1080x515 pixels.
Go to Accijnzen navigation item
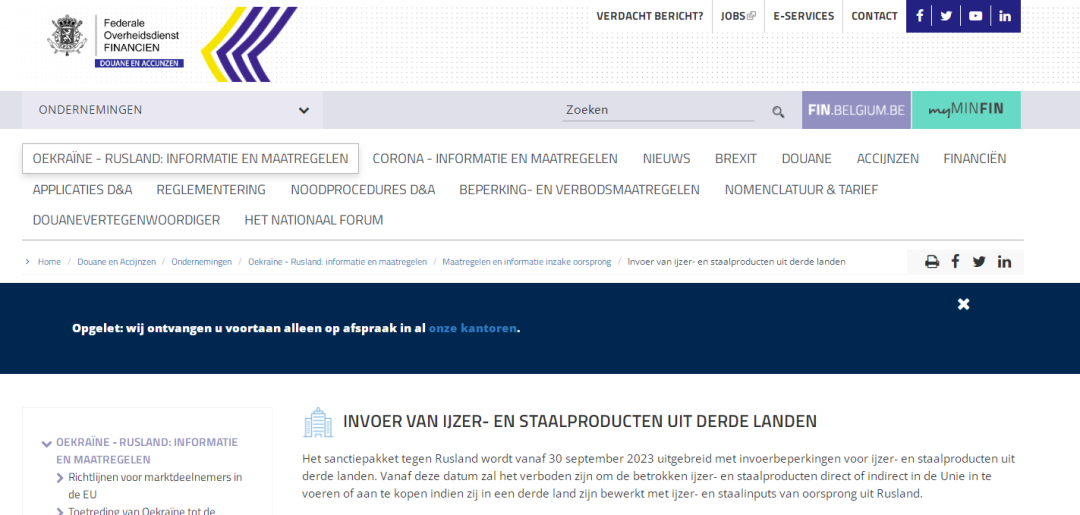coord(887,158)
